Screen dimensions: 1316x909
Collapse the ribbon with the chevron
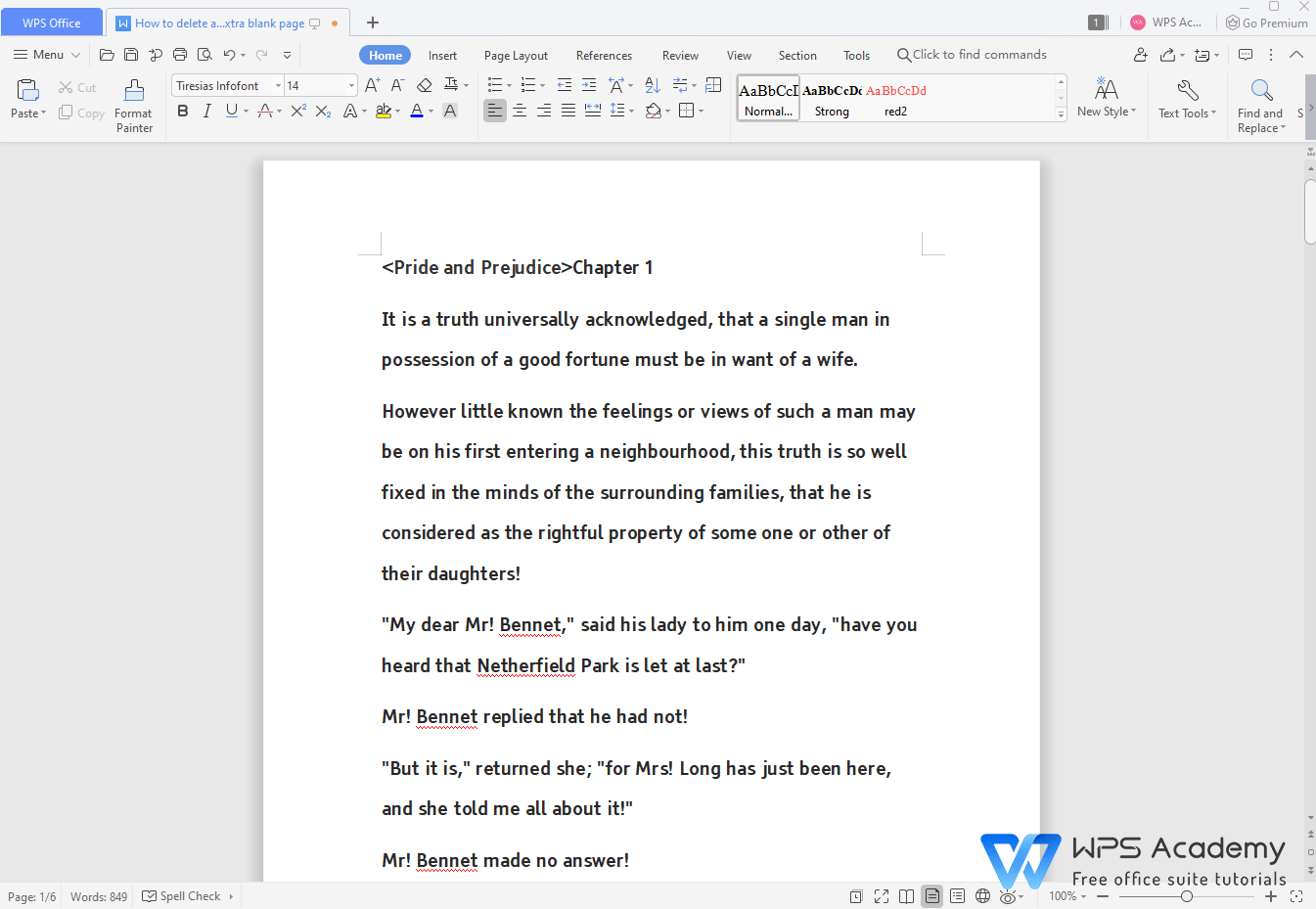1296,55
